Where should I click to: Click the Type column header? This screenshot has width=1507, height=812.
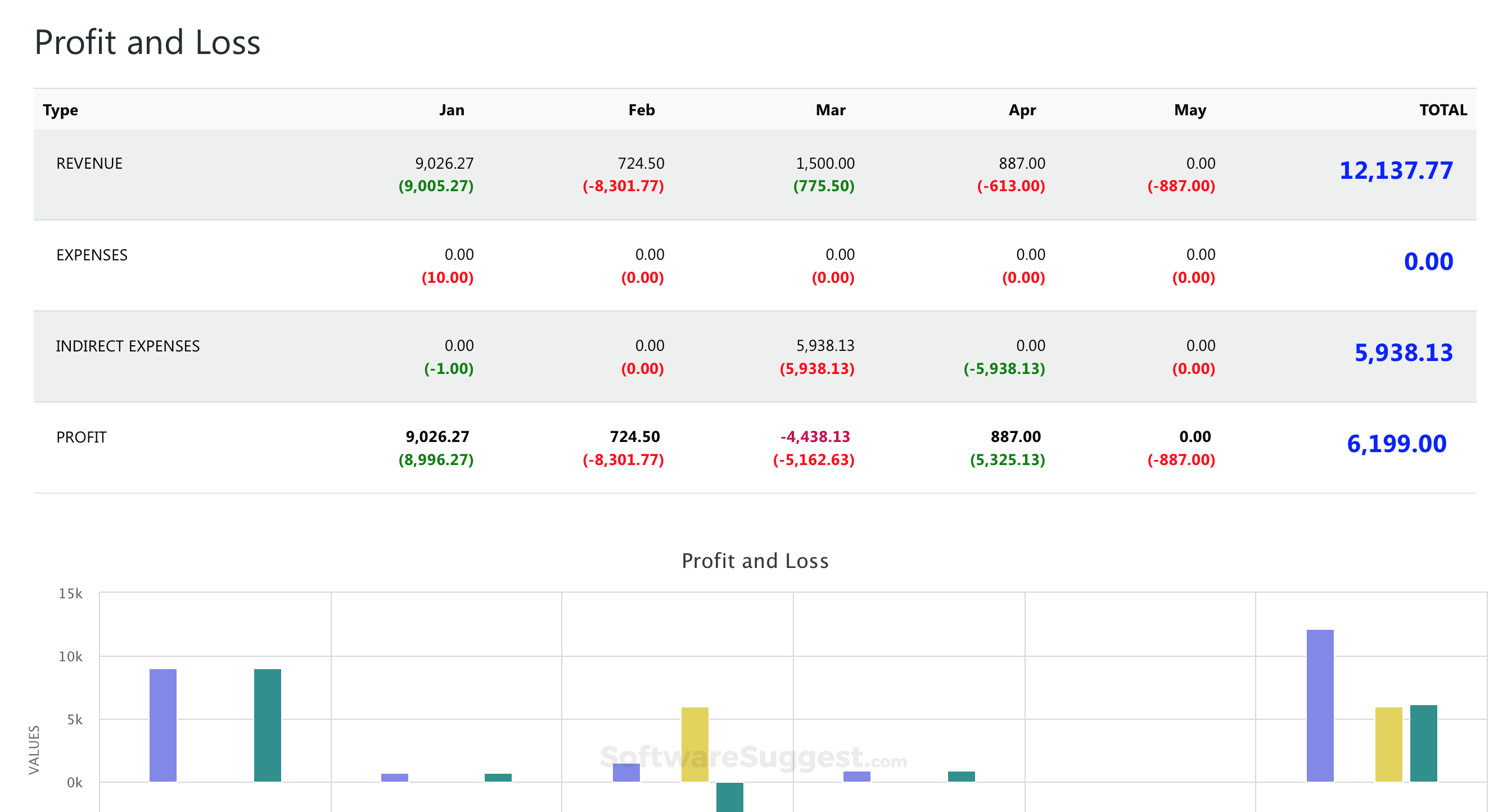(x=60, y=110)
